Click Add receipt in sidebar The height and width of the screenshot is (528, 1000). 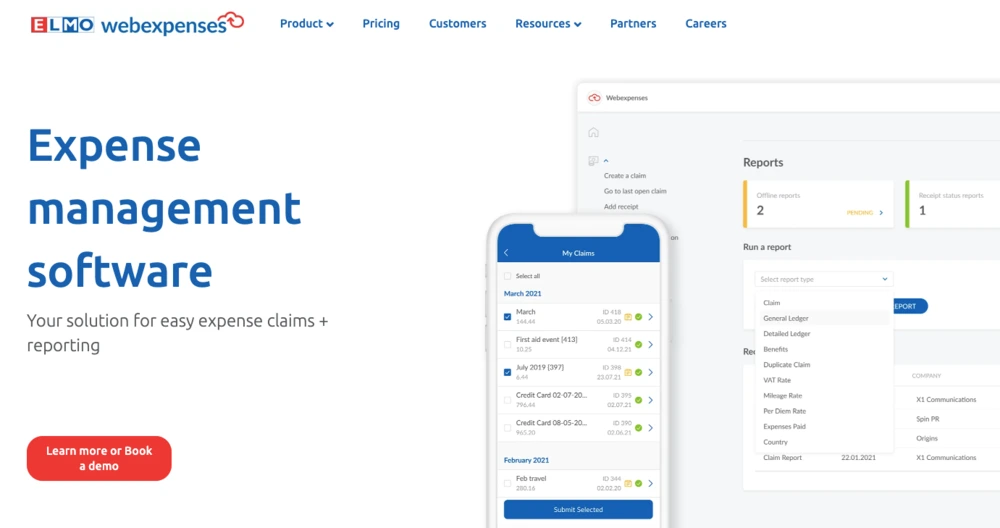[621, 207]
